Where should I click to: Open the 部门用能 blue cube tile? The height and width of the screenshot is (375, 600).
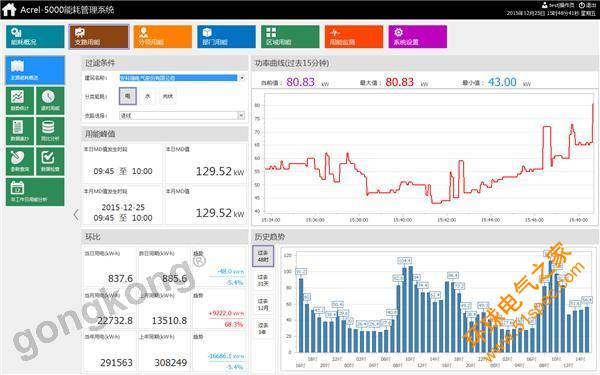click(x=227, y=37)
